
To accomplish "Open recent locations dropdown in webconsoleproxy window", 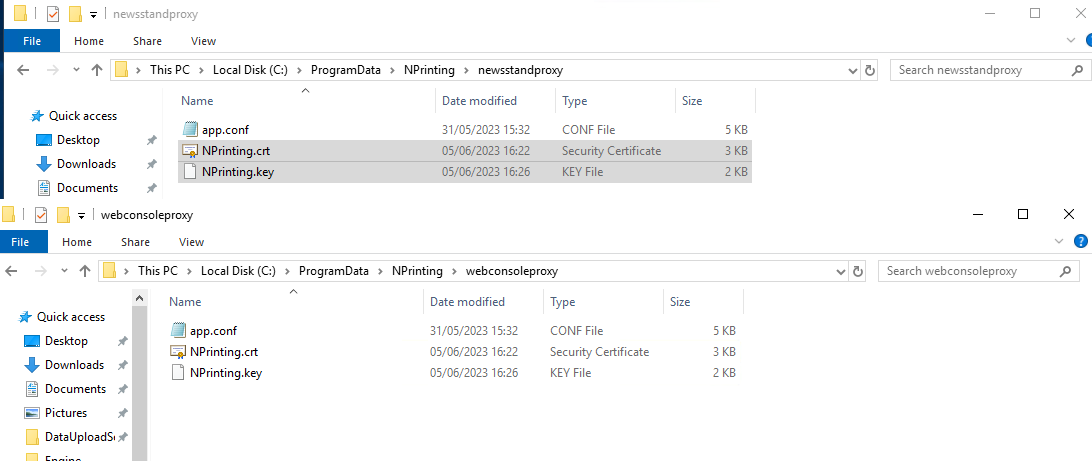I will pyautogui.click(x=65, y=272).
